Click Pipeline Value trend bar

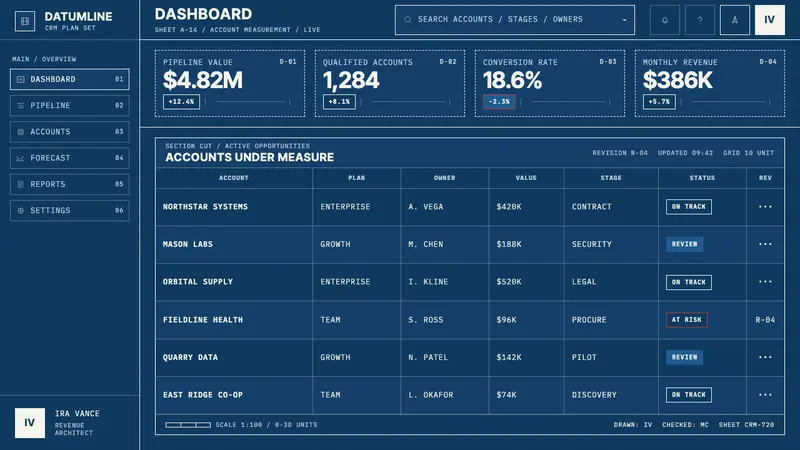(x=247, y=102)
